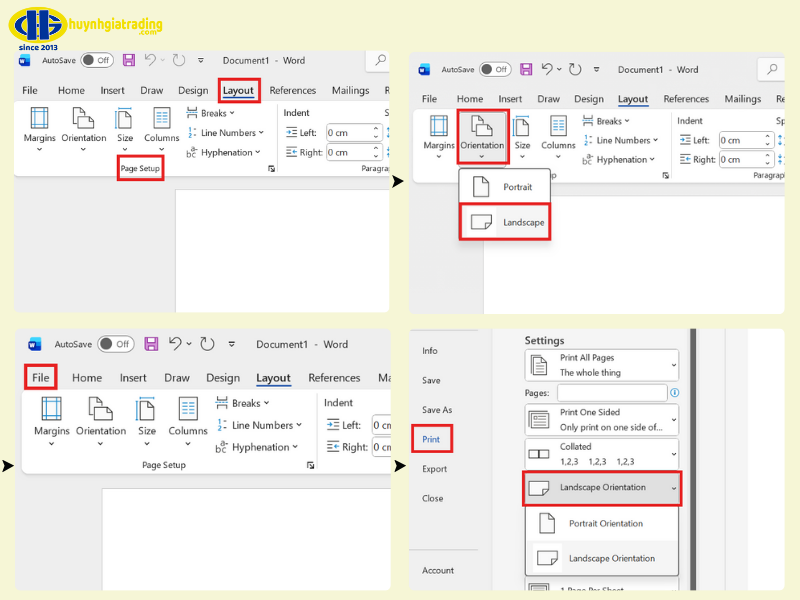Click Export in the backstage sidebar
This screenshot has height=600, width=800.
(x=434, y=468)
